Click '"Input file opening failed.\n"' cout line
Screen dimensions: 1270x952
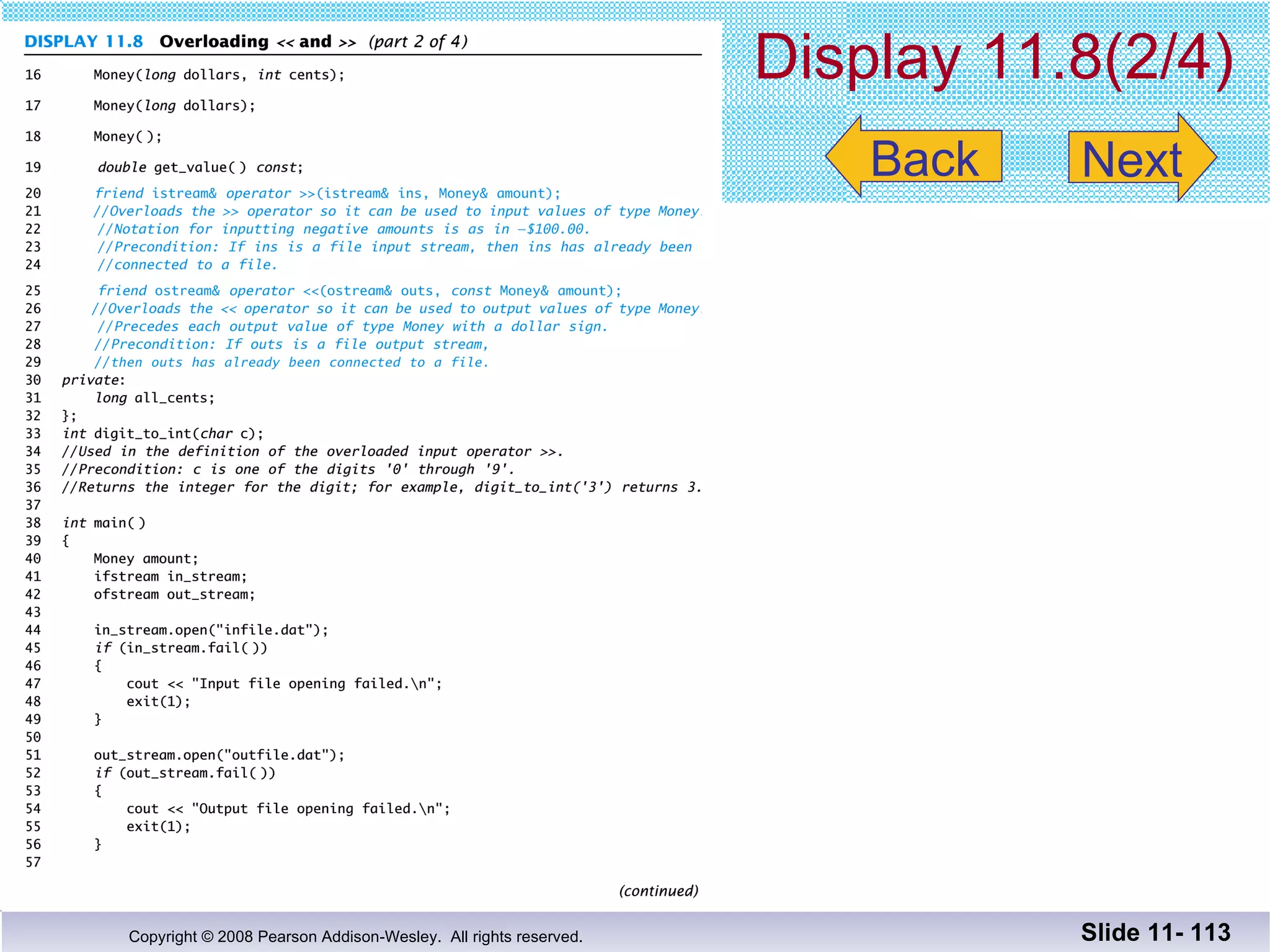click(285, 684)
